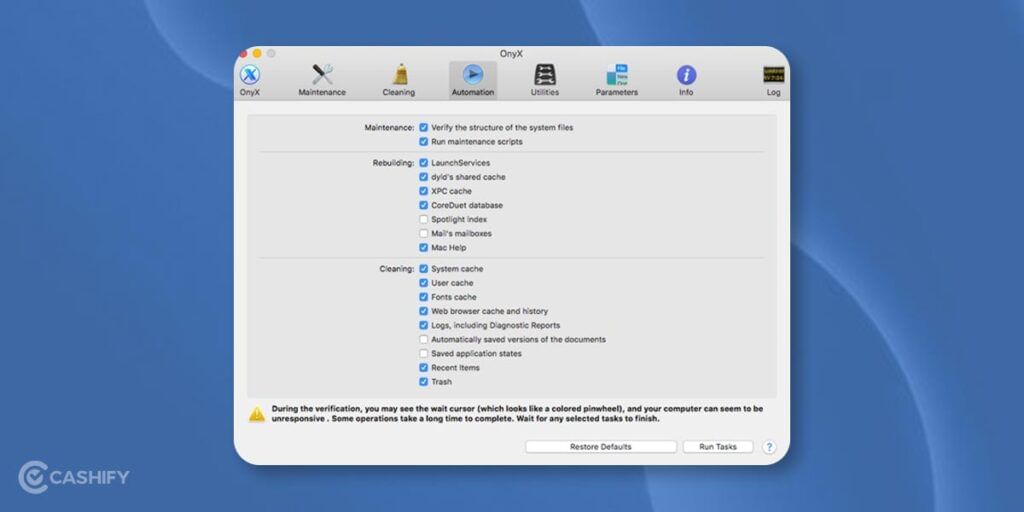
Task: Show the Log icon
Action: coord(773,74)
